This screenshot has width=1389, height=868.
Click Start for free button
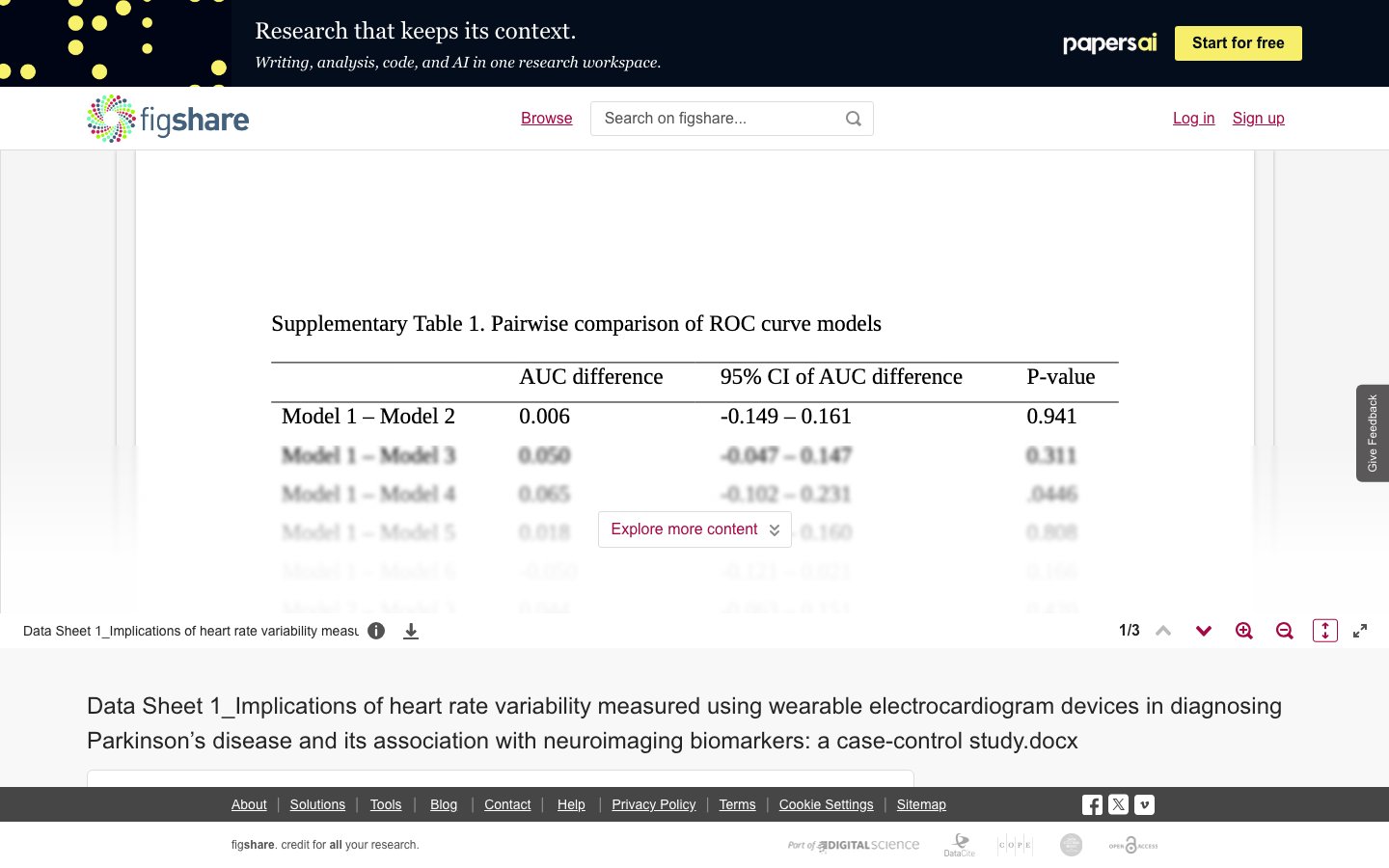click(1239, 43)
